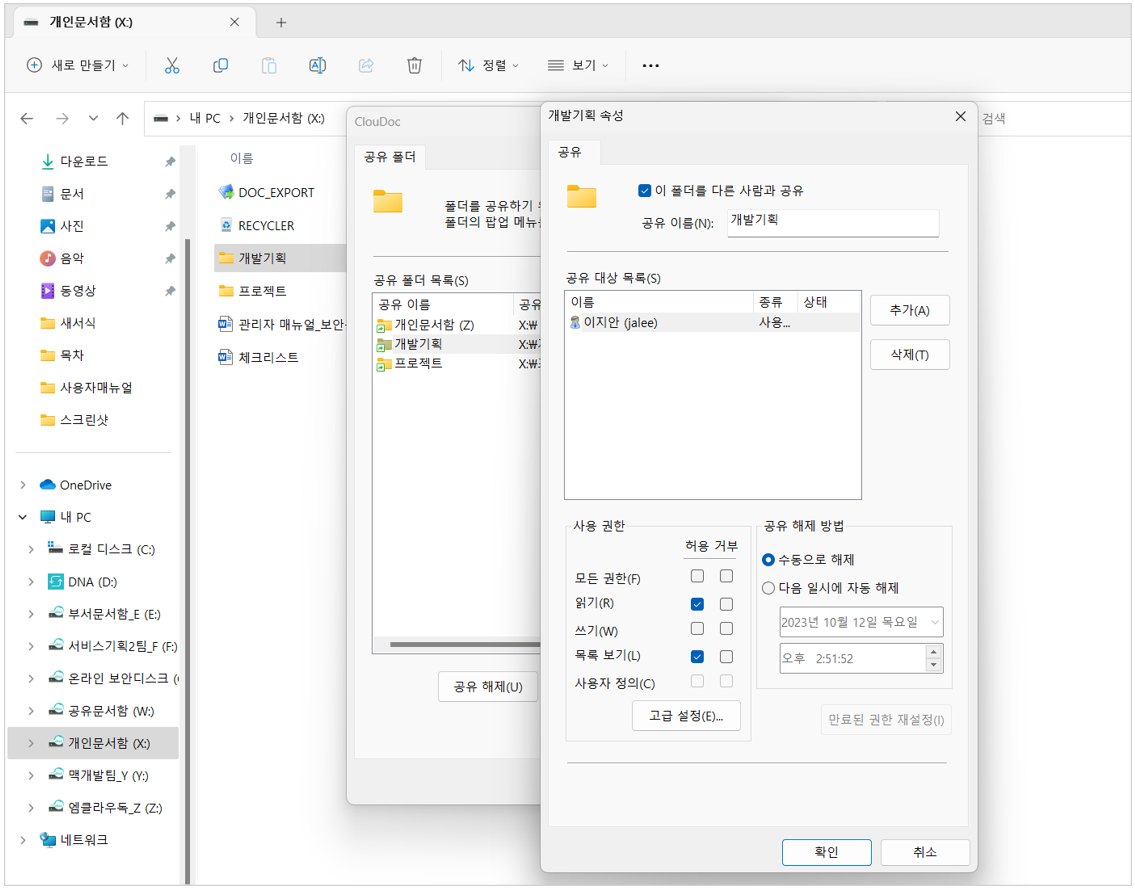Image resolution: width=1135 pixels, height=888 pixels.
Task: Click the 추가(A) button
Action: pos(910,310)
